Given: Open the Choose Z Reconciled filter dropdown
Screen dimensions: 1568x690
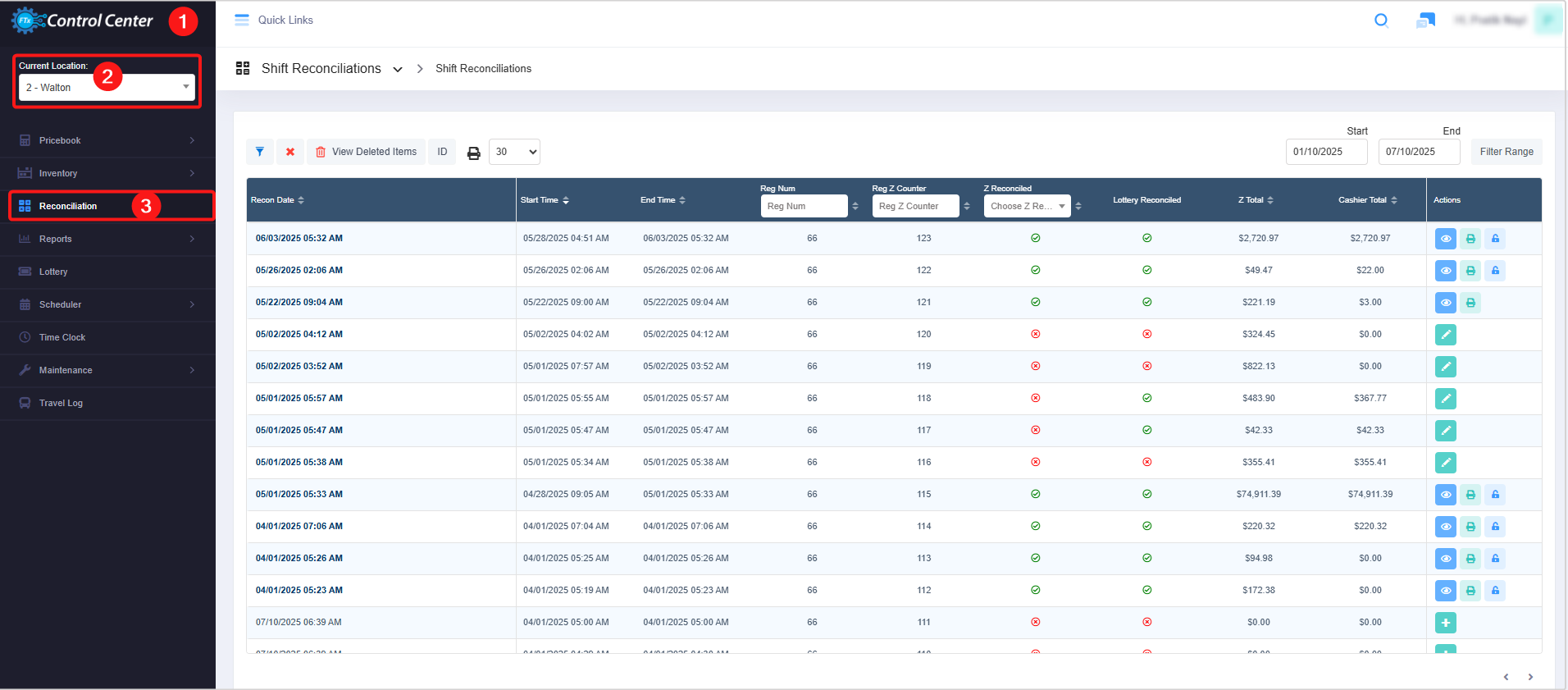Looking at the screenshot, I should coord(1027,207).
